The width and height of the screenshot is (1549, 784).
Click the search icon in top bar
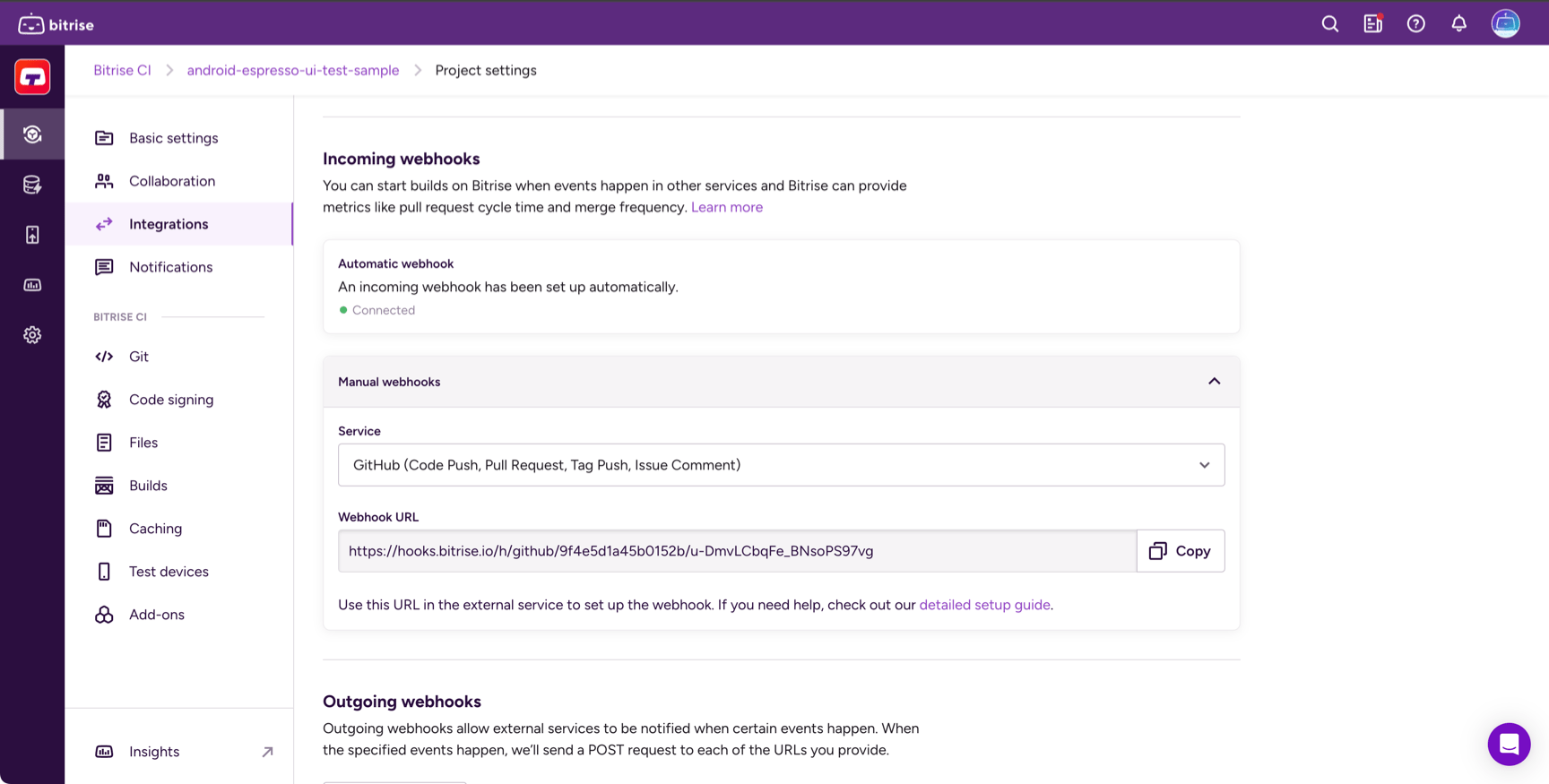pyautogui.click(x=1329, y=24)
